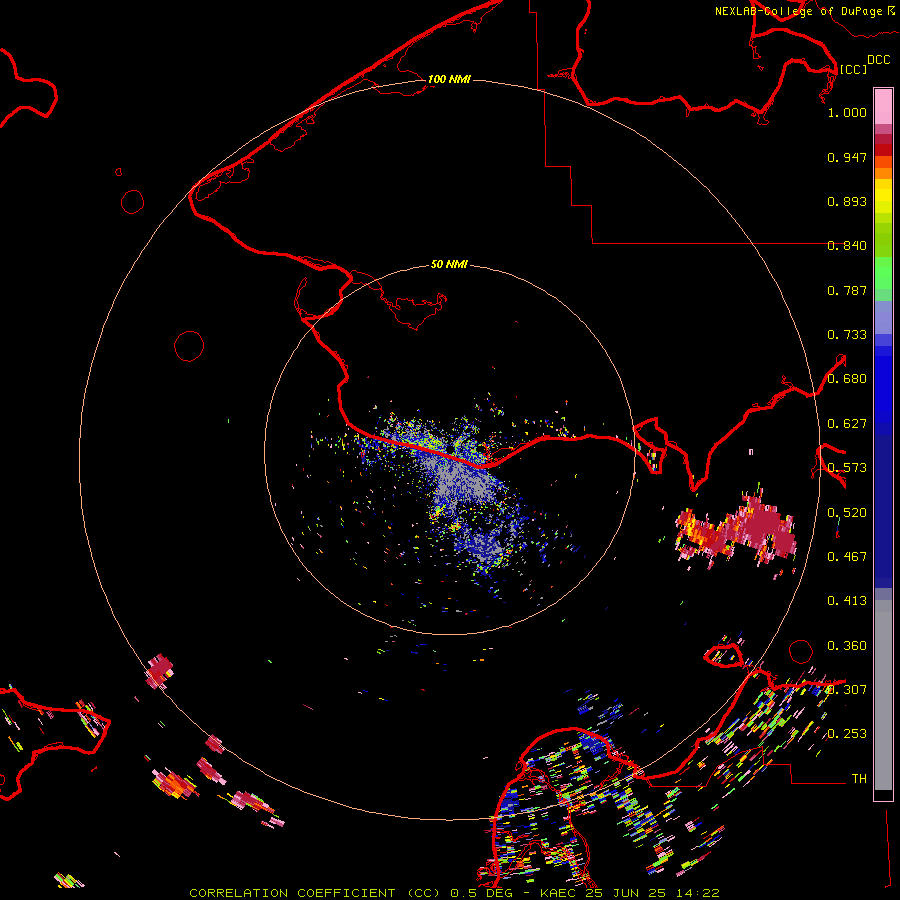Viewport: 900px width, 900px height.
Task: Click the large crimson echo east of the radar
Action: tap(763, 527)
